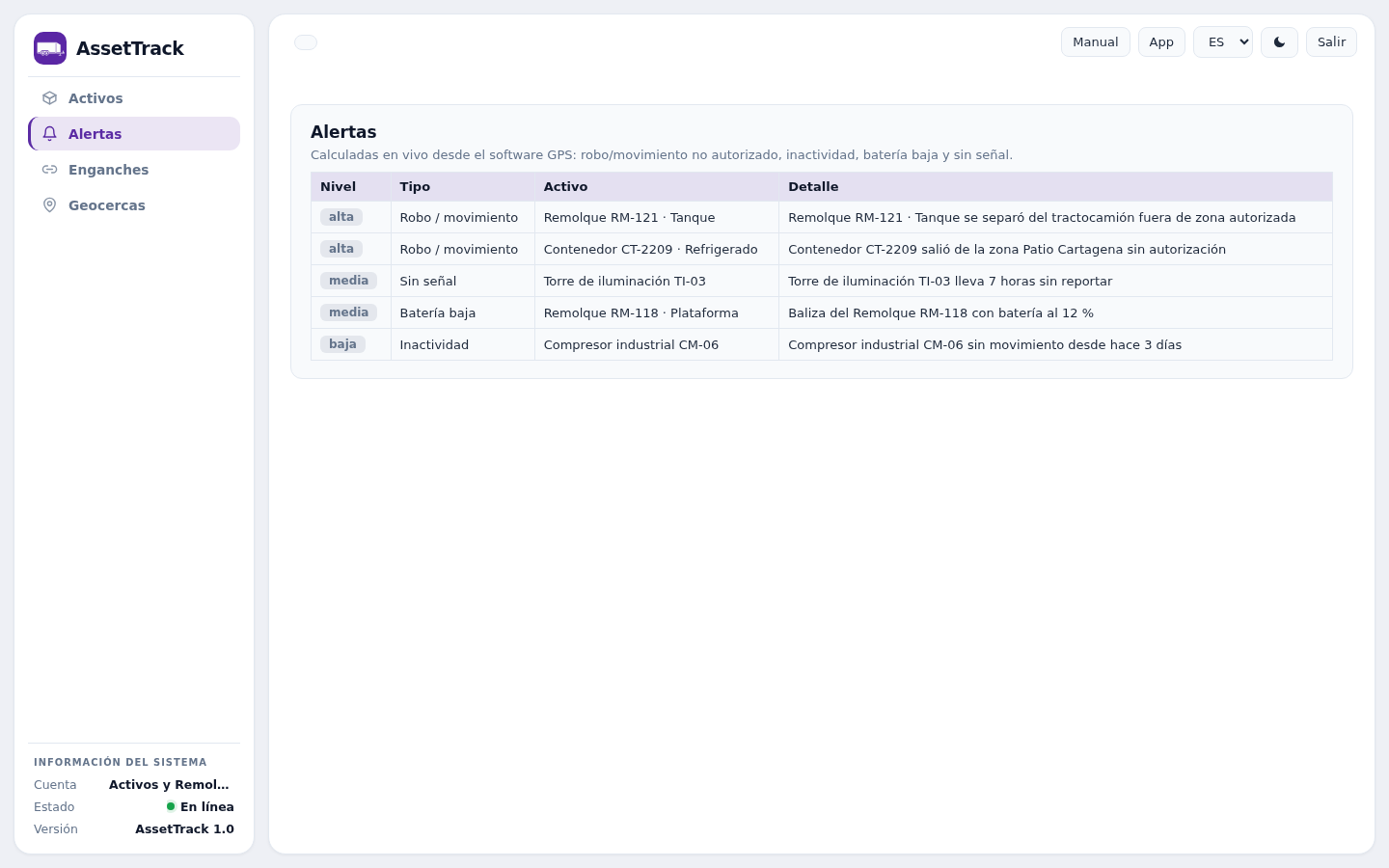1389x868 pixels.
Task: Click the Geocercas pin icon
Action: (49, 205)
